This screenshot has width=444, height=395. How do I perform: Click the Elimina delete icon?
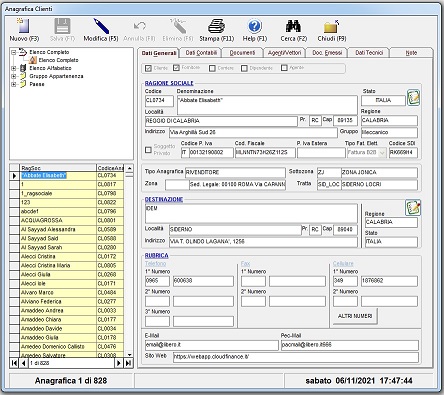(178, 26)
